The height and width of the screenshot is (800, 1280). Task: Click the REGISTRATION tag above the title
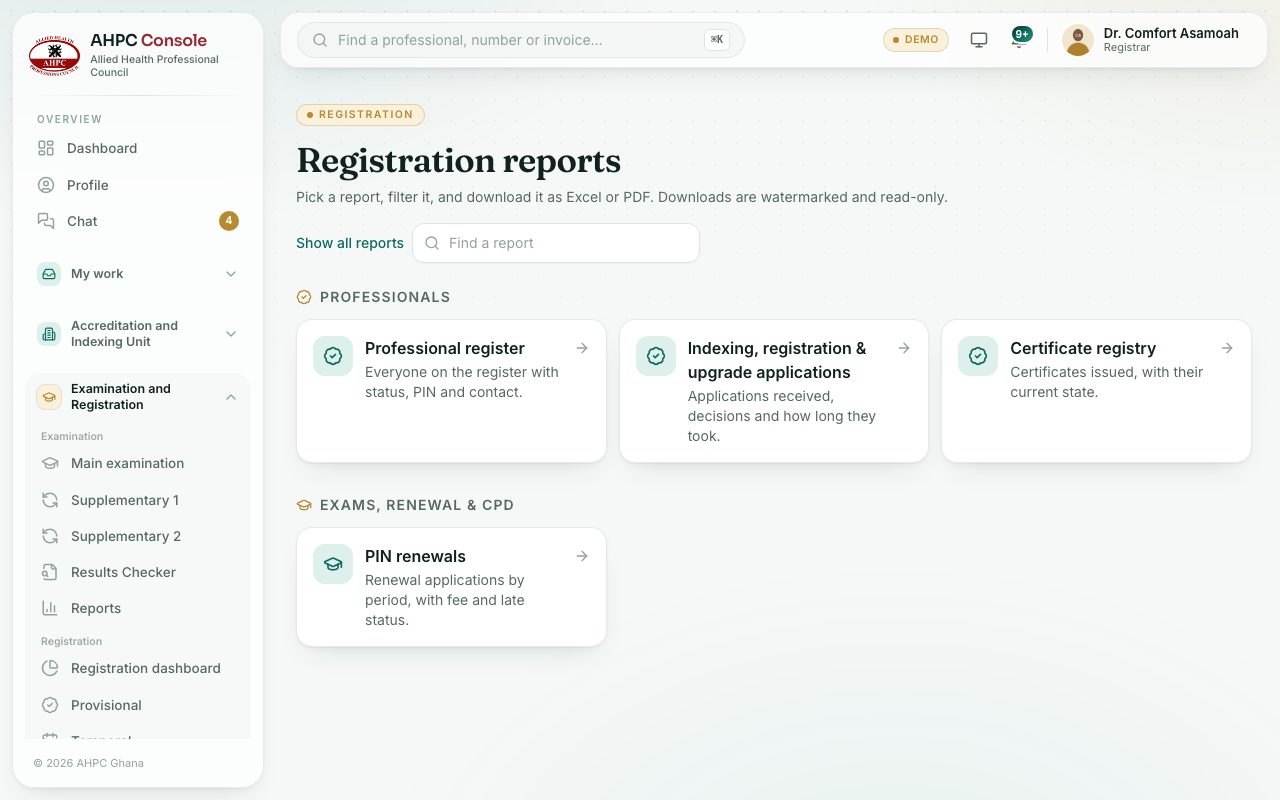pyautogui.click(x=360, y=115)
